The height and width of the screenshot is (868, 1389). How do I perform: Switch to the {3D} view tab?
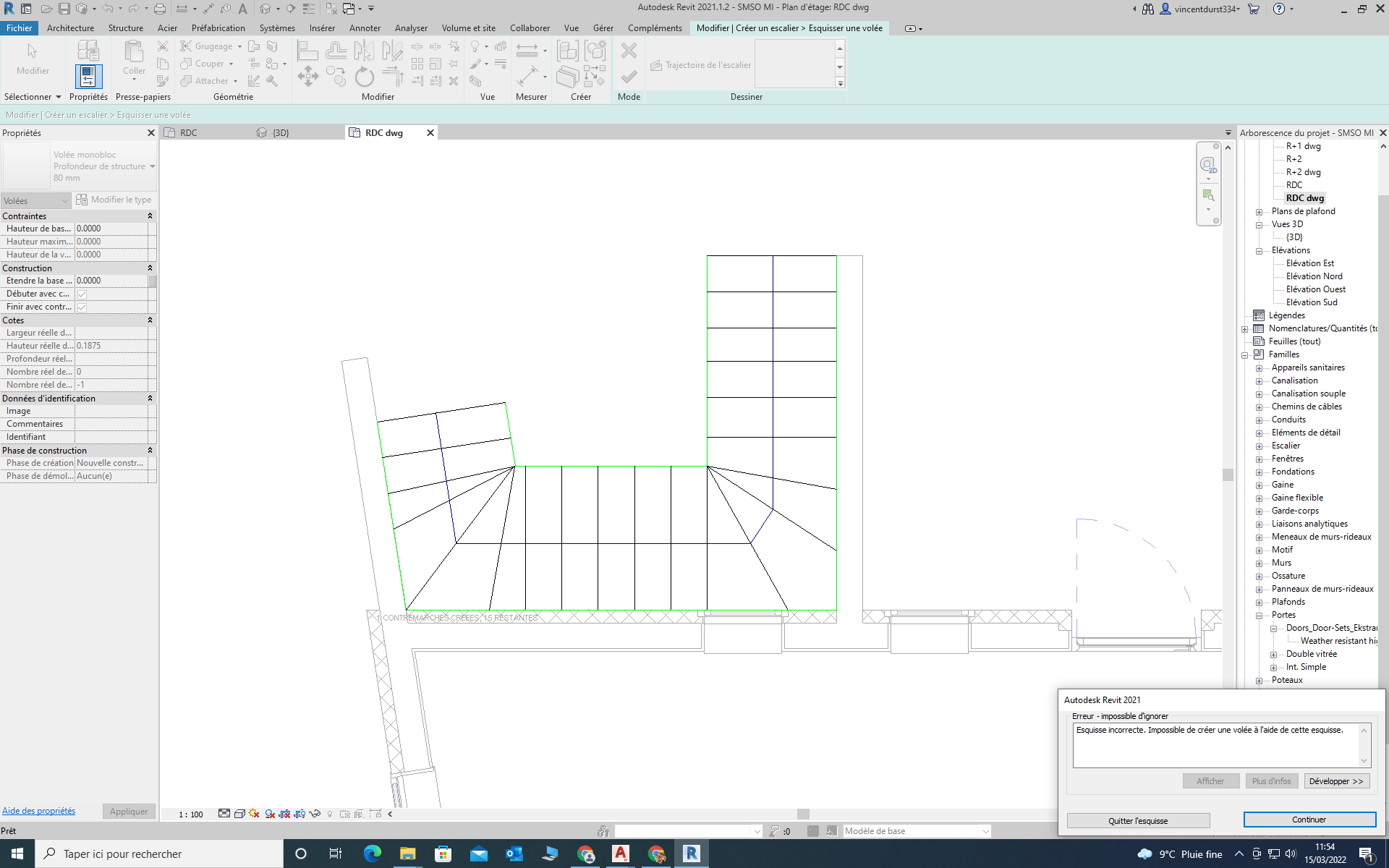281,133
